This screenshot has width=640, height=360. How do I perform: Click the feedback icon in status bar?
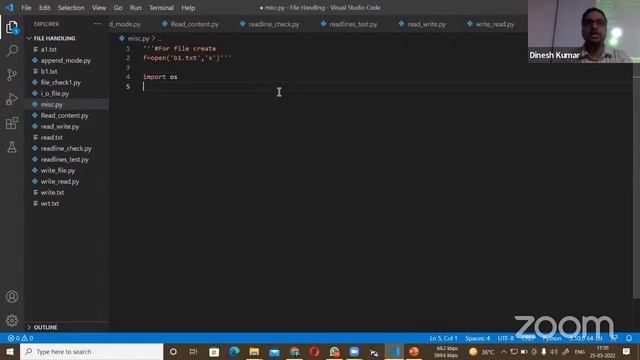pos(614,338)
